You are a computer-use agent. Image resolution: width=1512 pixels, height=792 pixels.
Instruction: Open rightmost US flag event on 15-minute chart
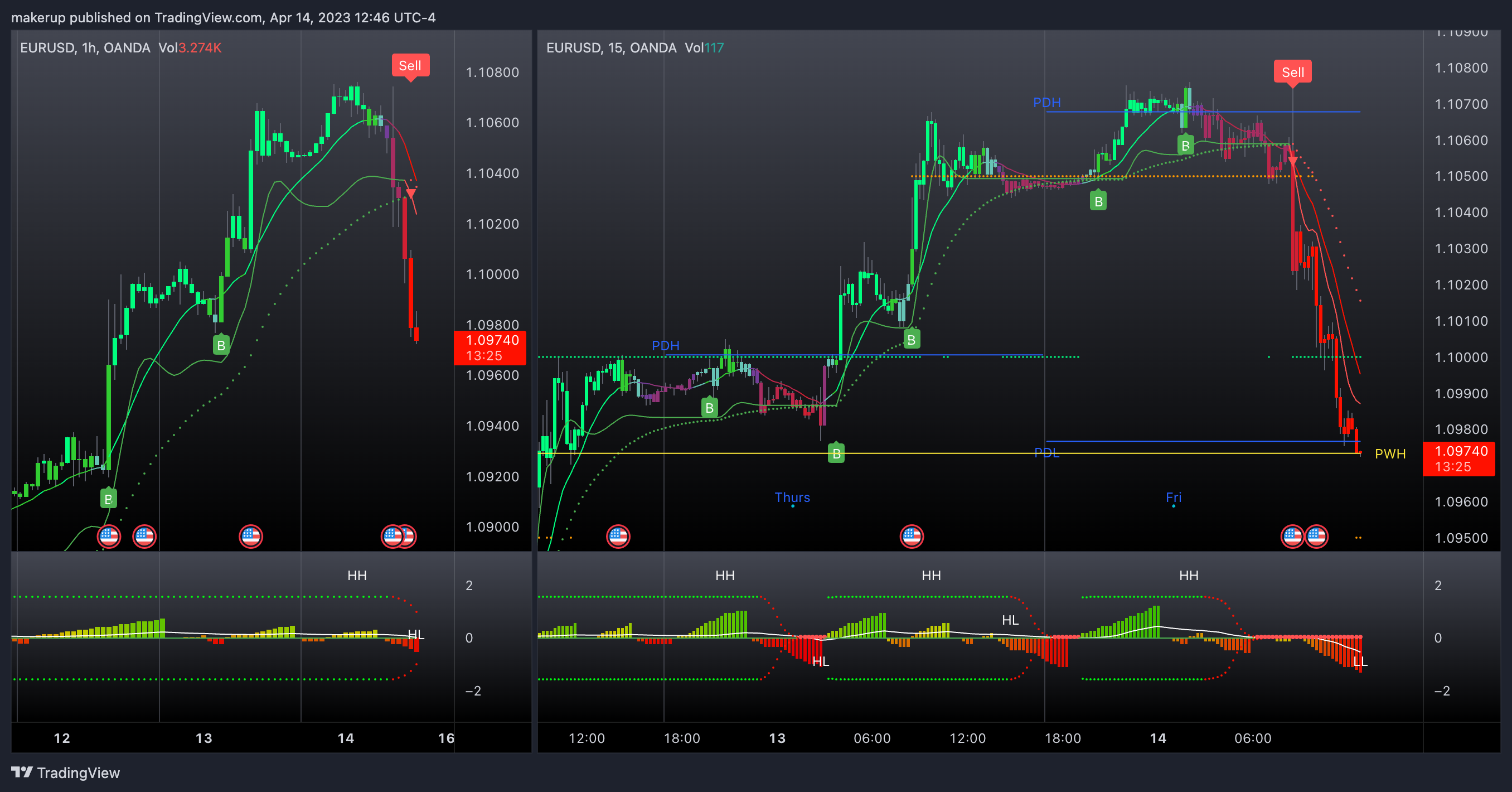pyautogui.click(x=1316, y=536)
